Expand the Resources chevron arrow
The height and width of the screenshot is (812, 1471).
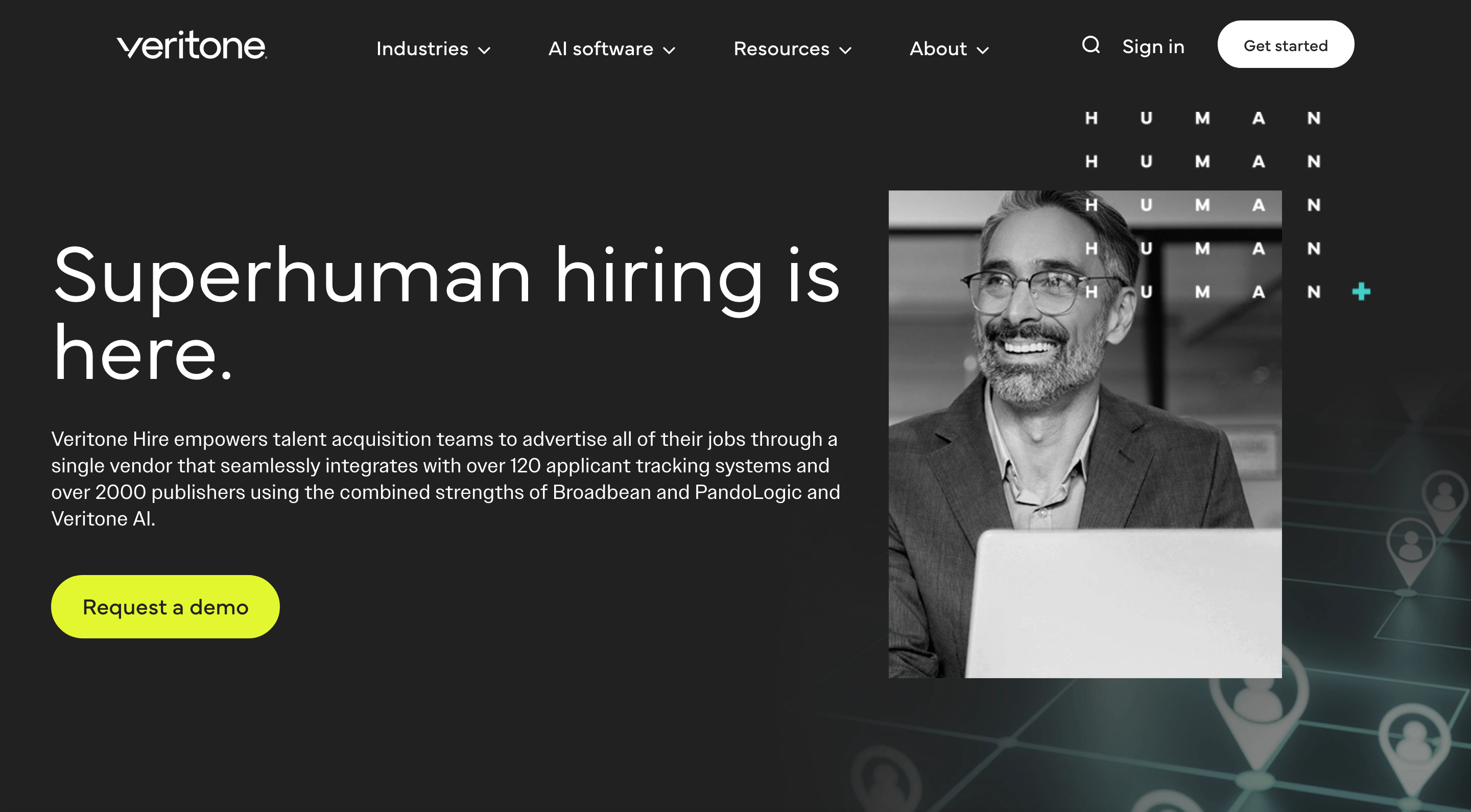(845, 50)
